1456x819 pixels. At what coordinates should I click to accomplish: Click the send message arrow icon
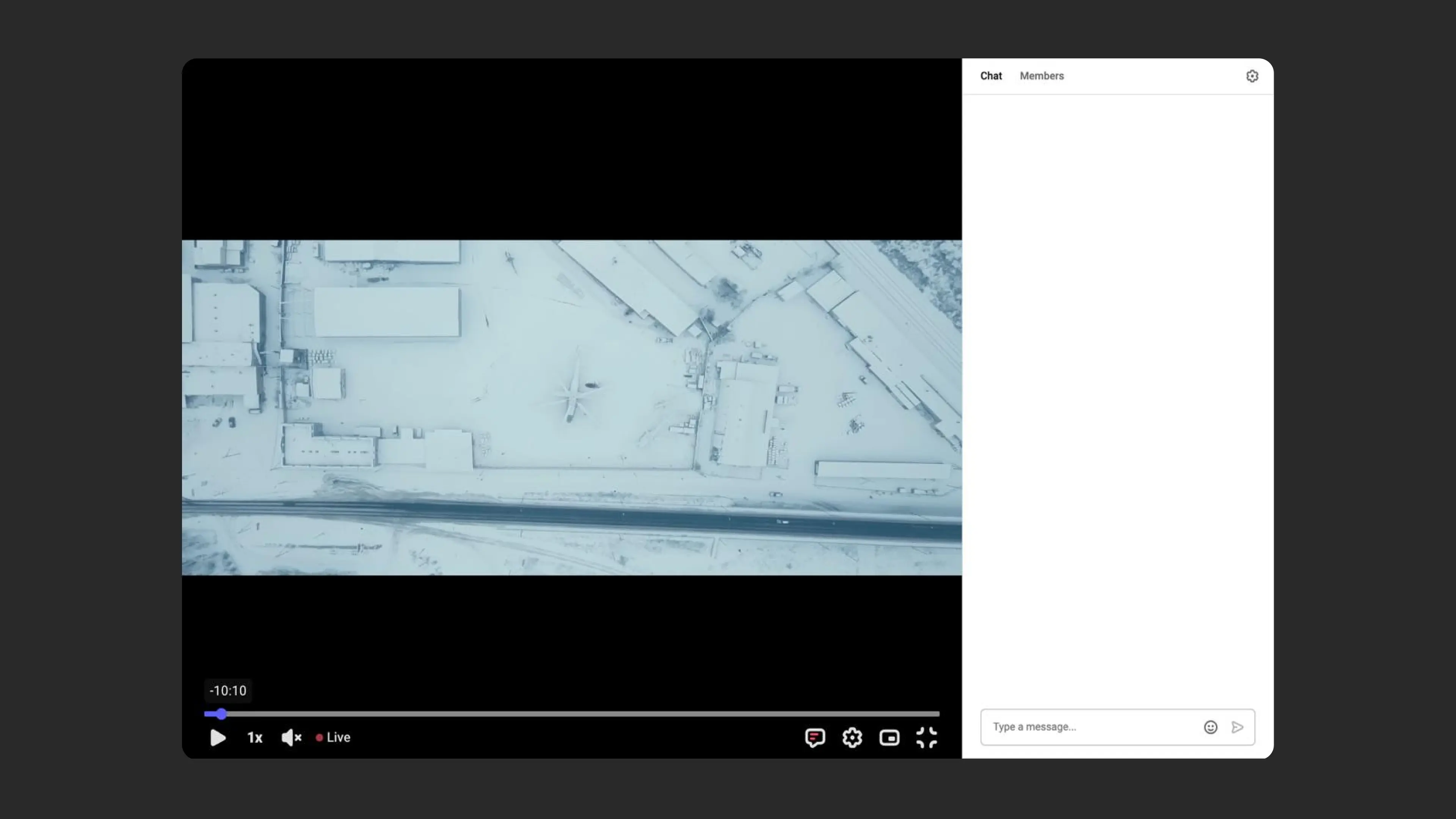tap(1237, 728)
